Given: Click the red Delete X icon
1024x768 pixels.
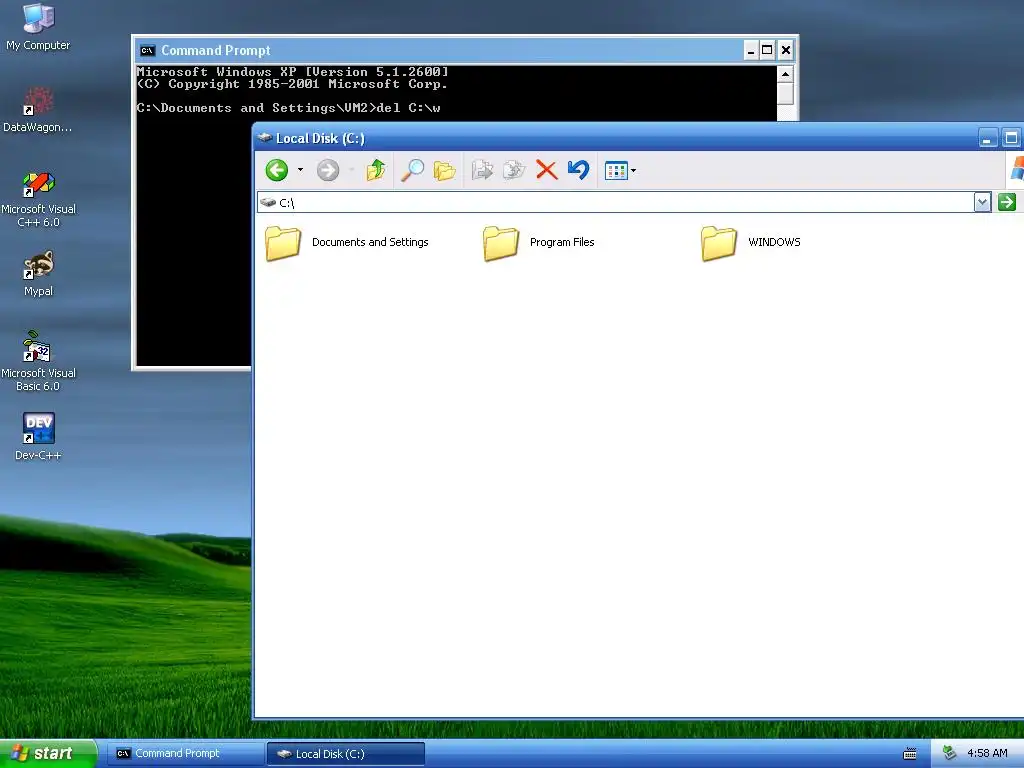Looking at the screenshot, I should coord(547,170).
